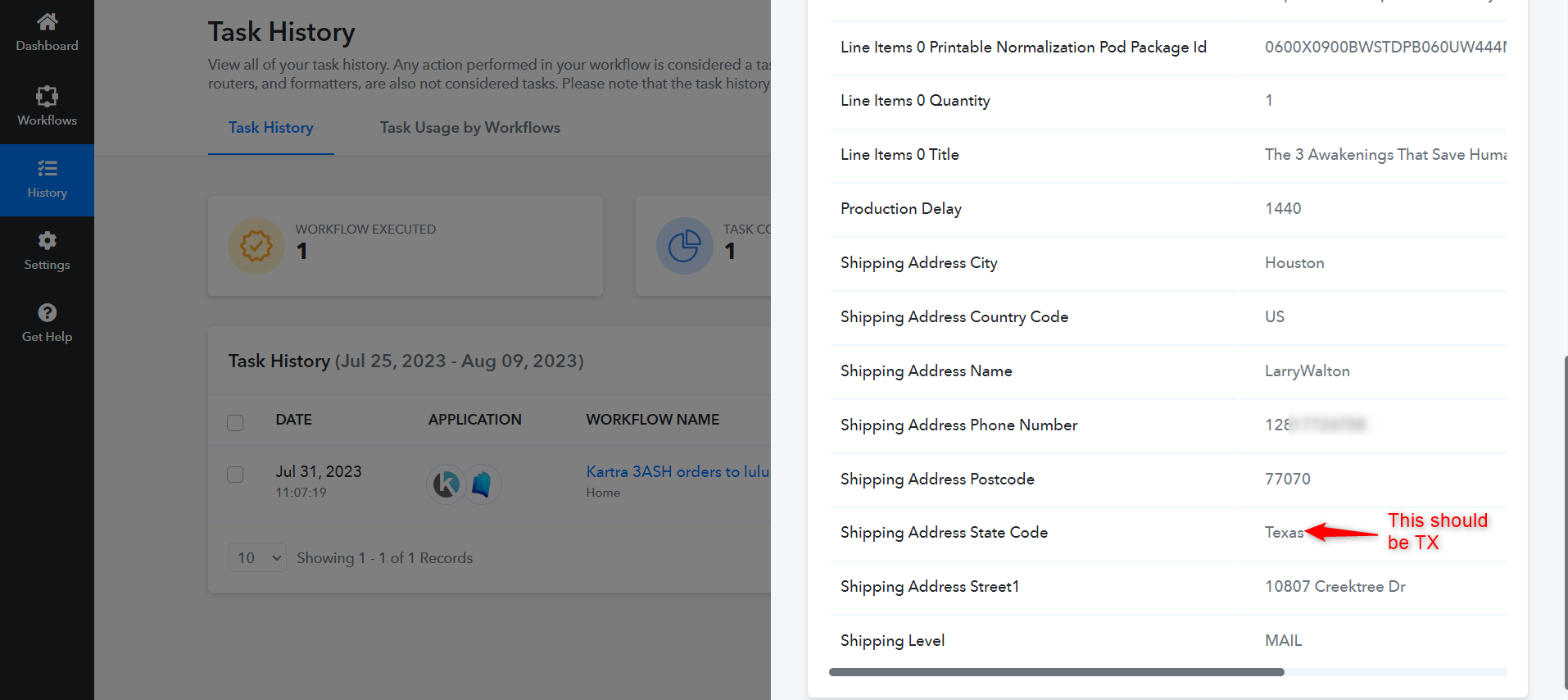Click the Task Consumed pie chart icon
The height and width of the screenshot is (700, 1568).
[684, 245]
